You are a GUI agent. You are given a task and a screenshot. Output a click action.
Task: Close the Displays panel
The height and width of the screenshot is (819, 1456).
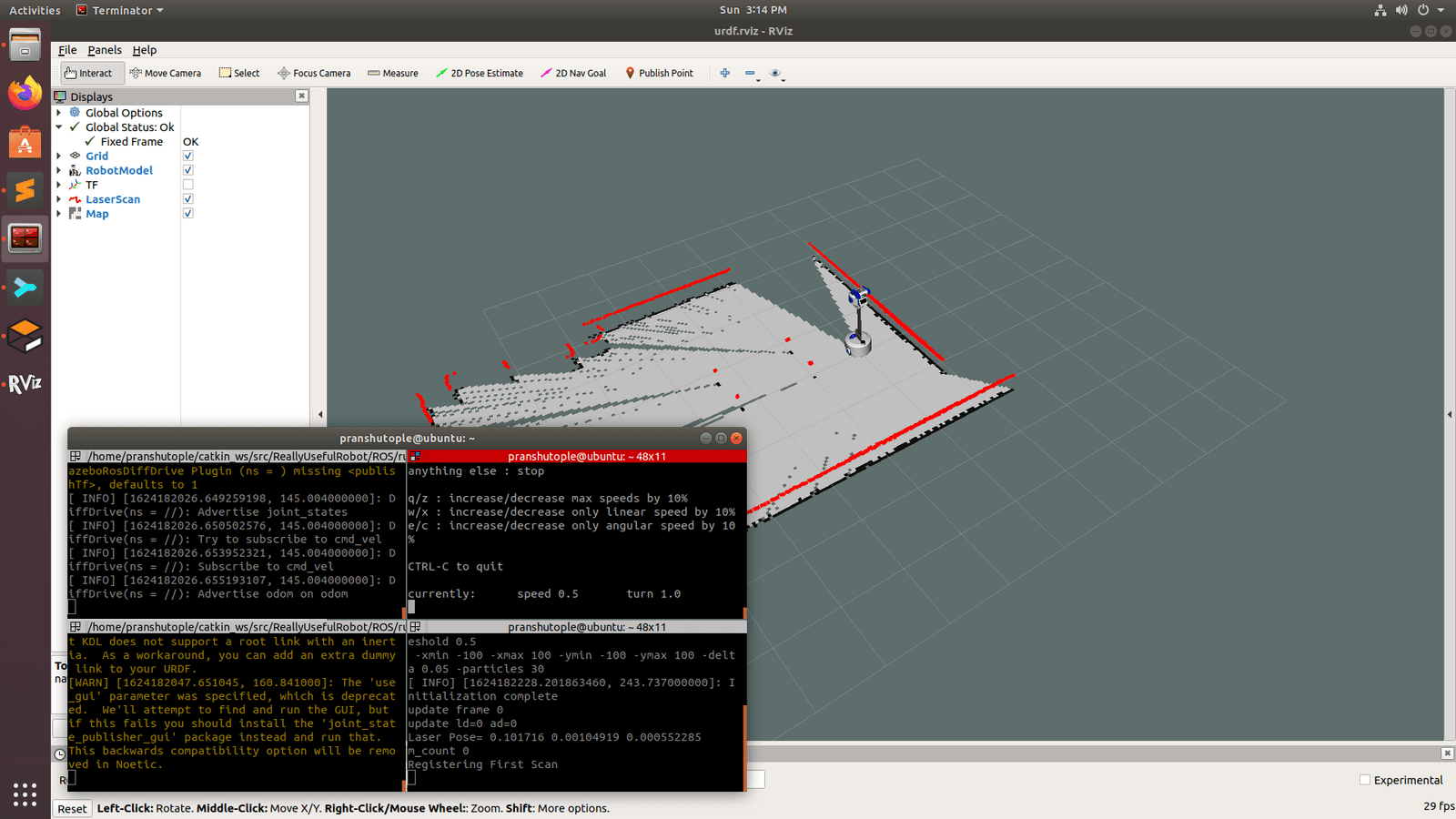click(301, 96)
